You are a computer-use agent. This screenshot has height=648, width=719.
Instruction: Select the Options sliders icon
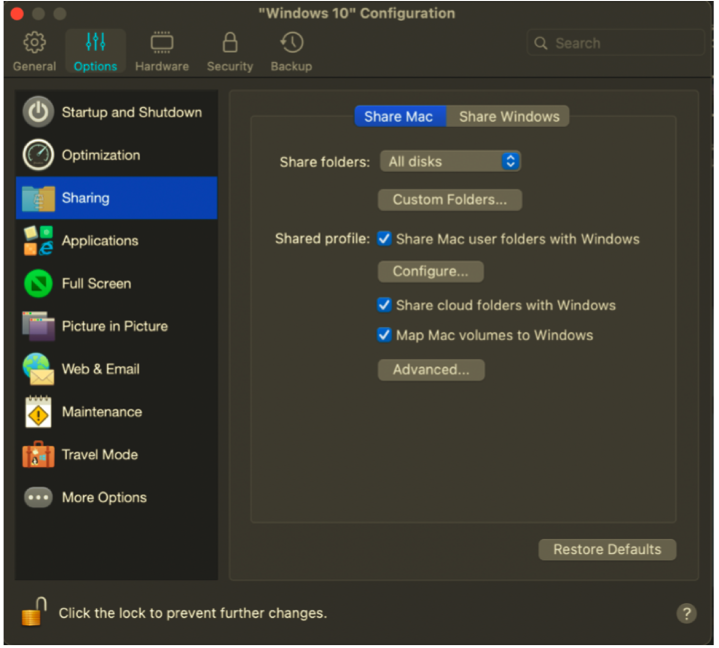click(95, 43)
